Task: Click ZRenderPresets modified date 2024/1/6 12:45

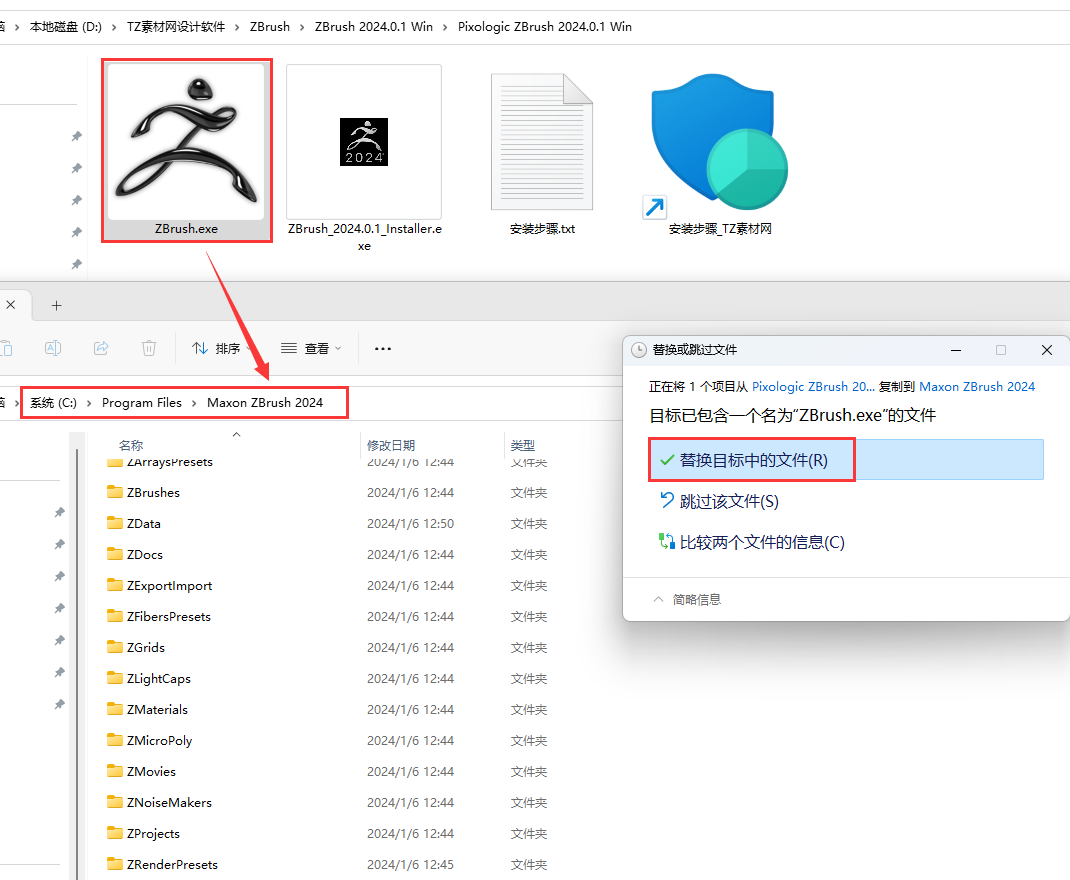Action: tap(410, 865)
